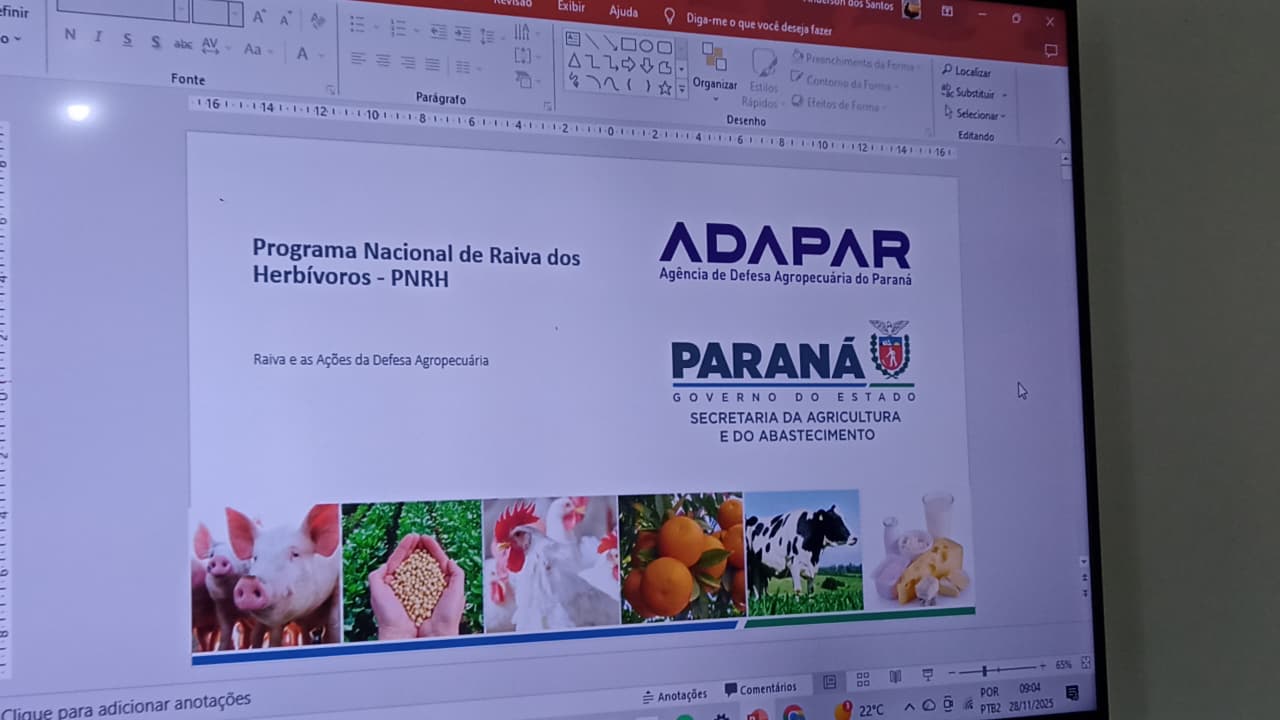Click the slide title 'Programa Nacional de Raiva'
The height and width of the screenshot is (720, 1280).
pyautogui.click(x=416, y=263)
